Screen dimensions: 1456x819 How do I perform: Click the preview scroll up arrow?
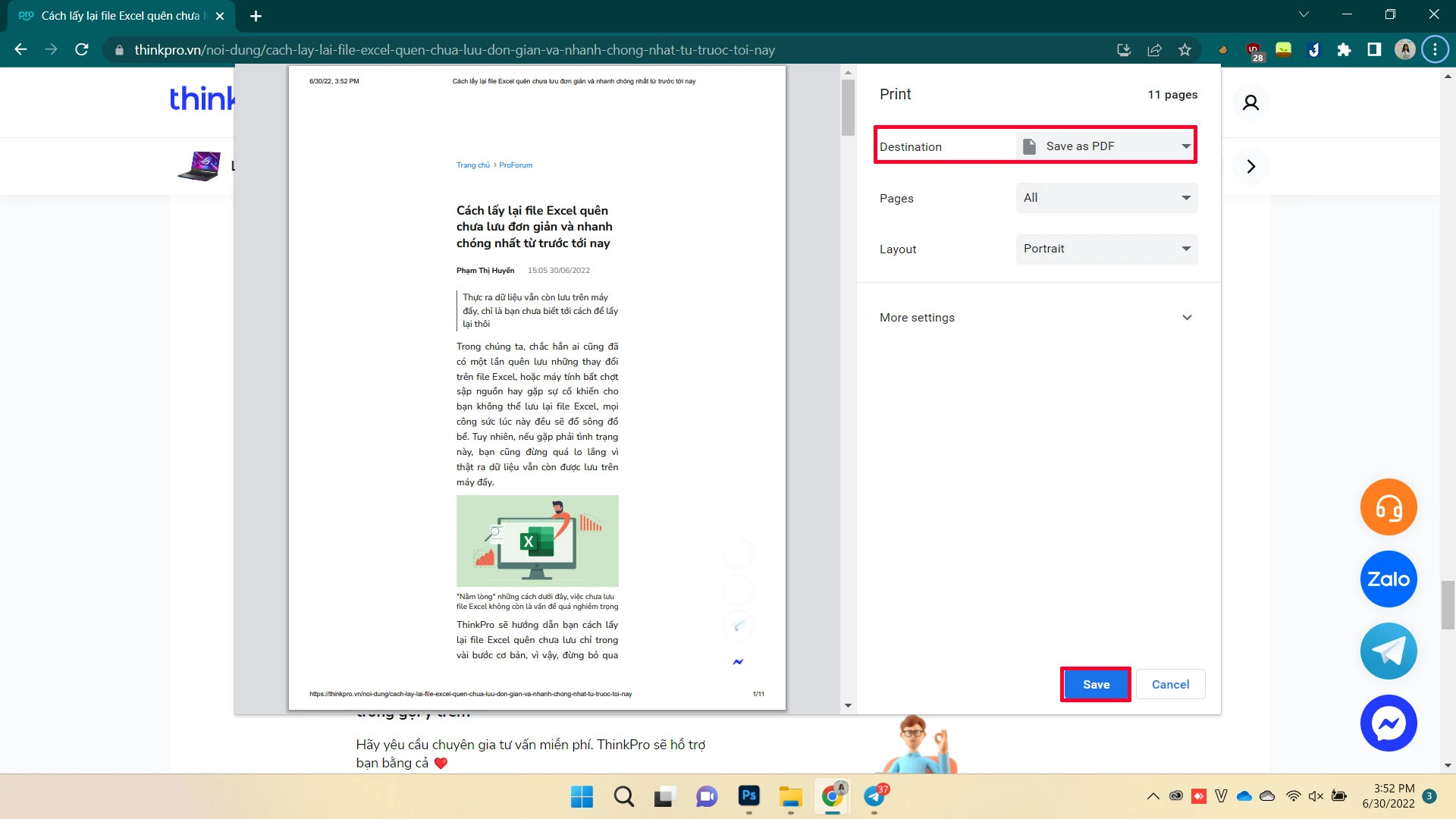[848, 73]
